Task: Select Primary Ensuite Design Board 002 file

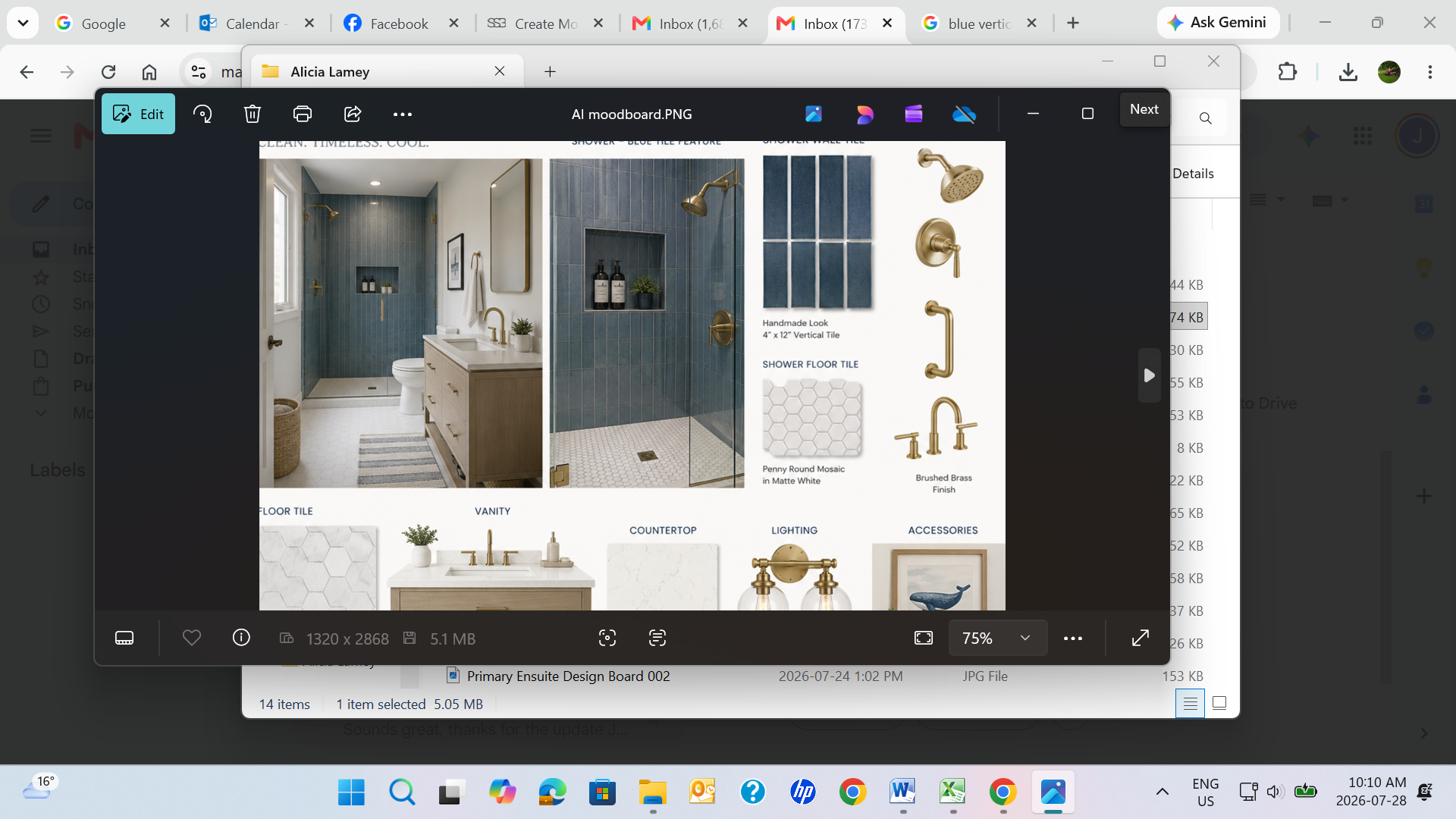Action: pyautogui.click(x=568, y=676)
